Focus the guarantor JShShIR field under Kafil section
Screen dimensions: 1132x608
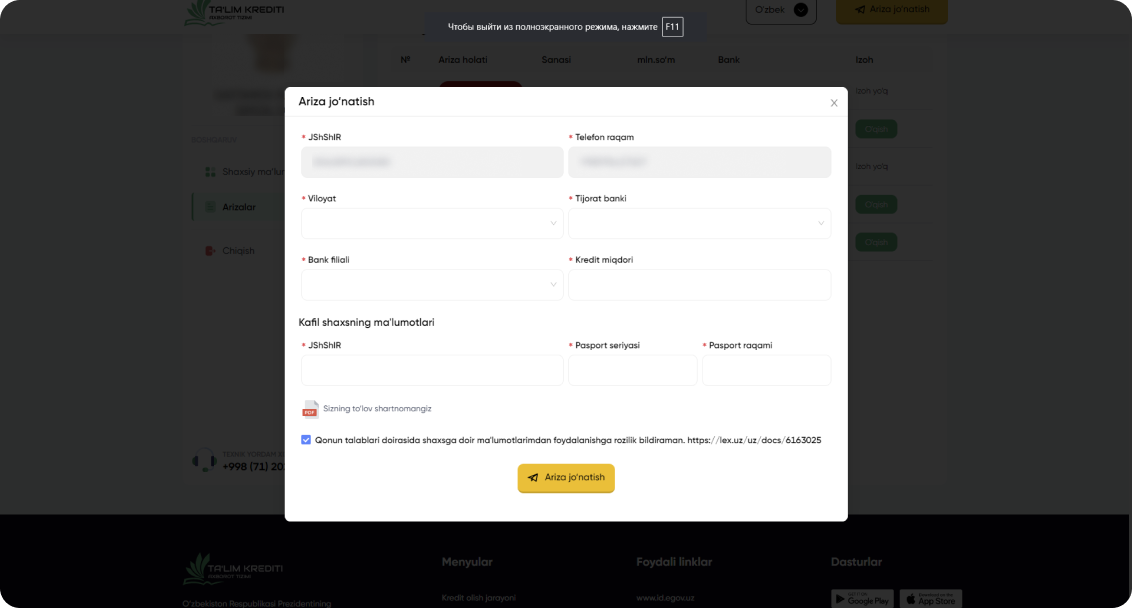(x=432, y=370)
